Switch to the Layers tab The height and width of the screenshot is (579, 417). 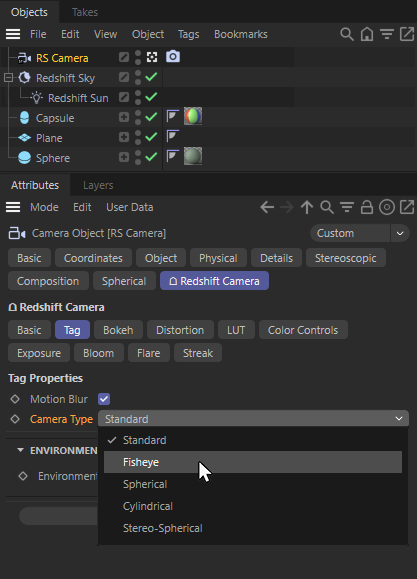click(98, 185)
